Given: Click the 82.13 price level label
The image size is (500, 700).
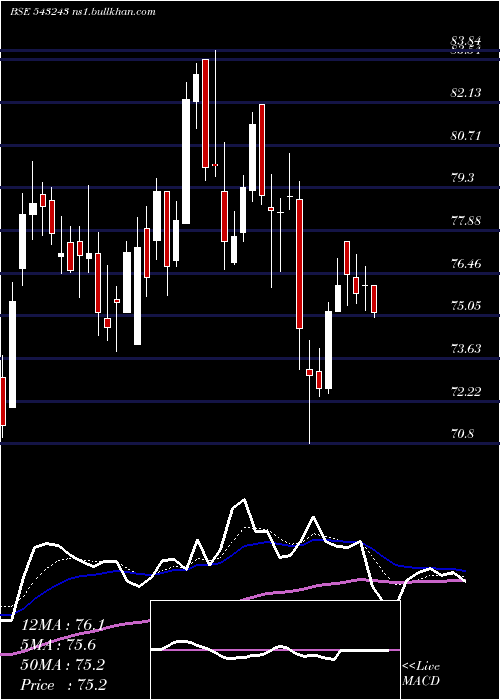Looking at the screenshot, I should (x=466, y=93).
